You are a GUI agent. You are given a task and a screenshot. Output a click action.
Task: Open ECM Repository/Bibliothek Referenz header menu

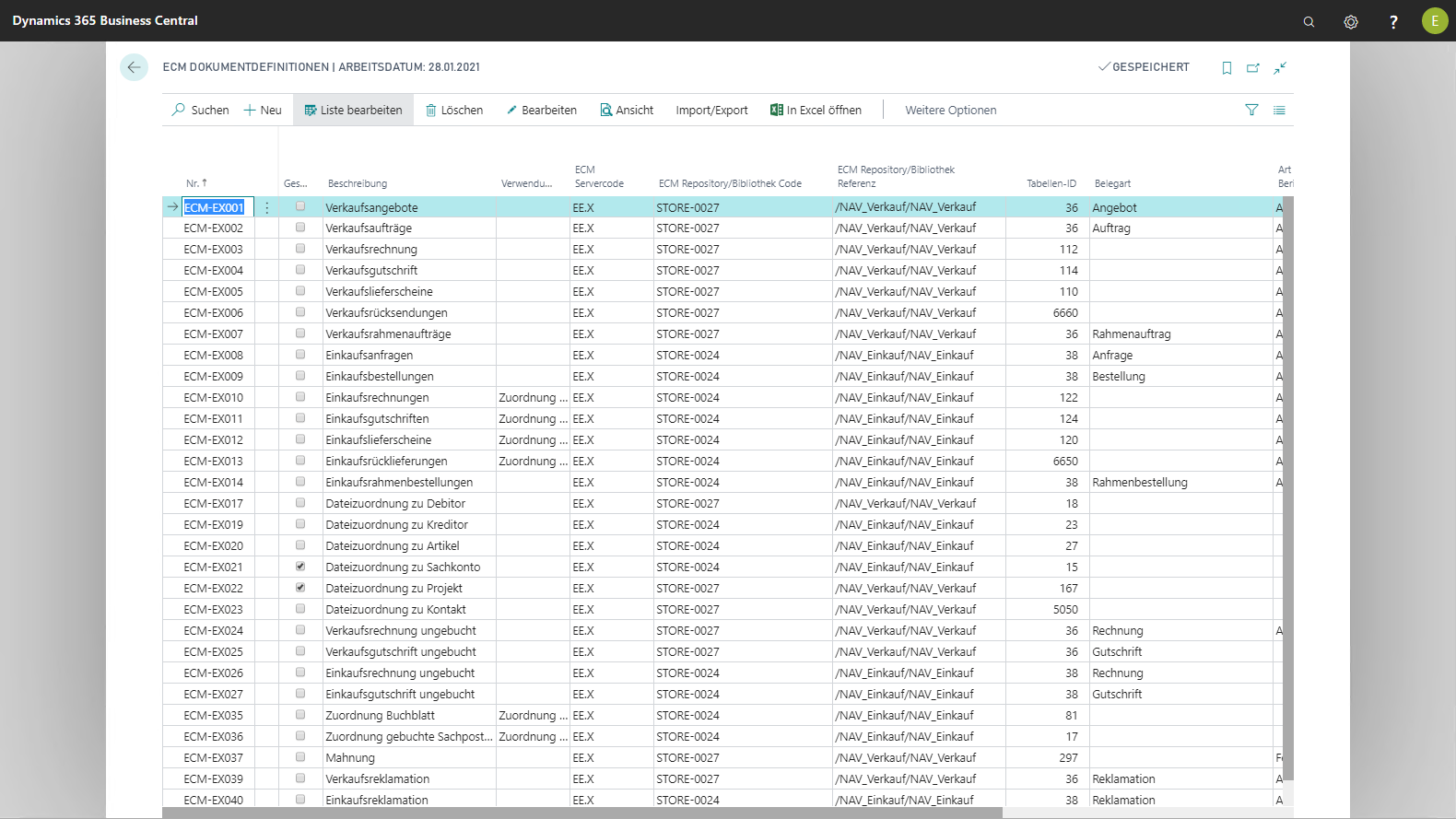[x=896, y=177]
